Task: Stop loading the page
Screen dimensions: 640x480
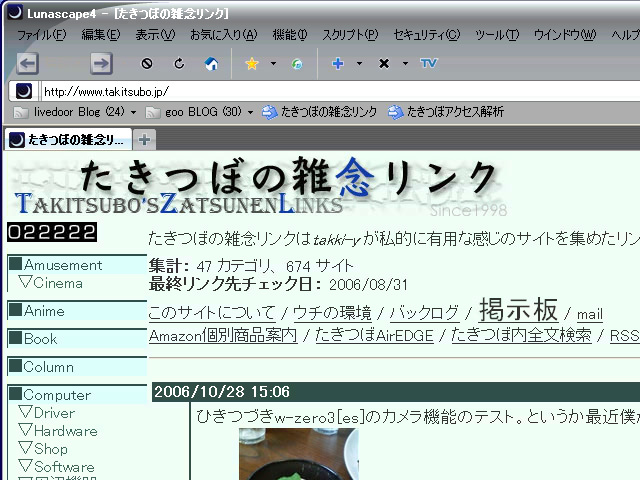Action: pyautogui.click(x=147, y=64)
